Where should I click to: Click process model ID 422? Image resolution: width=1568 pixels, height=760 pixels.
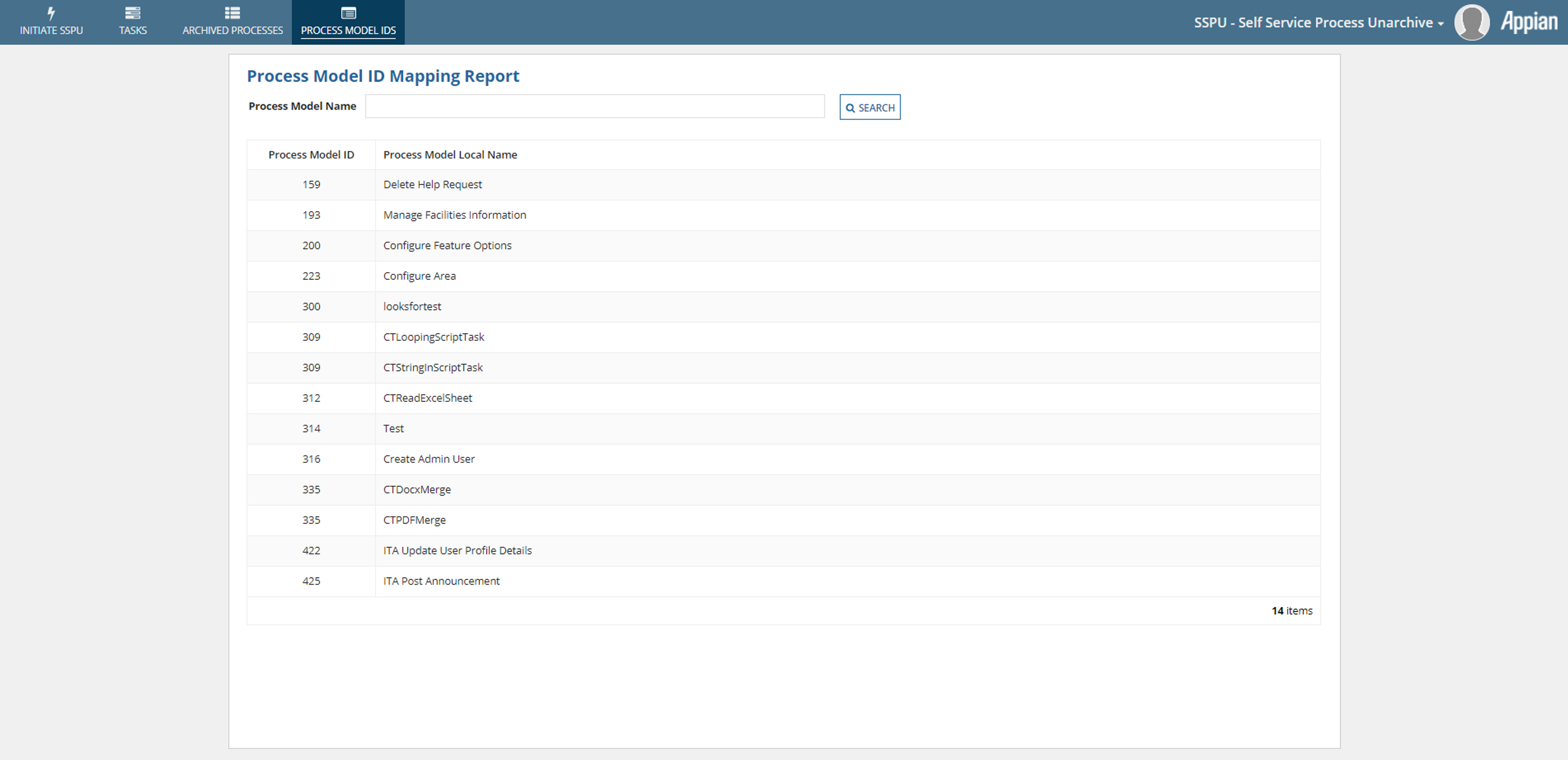[x=311, y=550]
